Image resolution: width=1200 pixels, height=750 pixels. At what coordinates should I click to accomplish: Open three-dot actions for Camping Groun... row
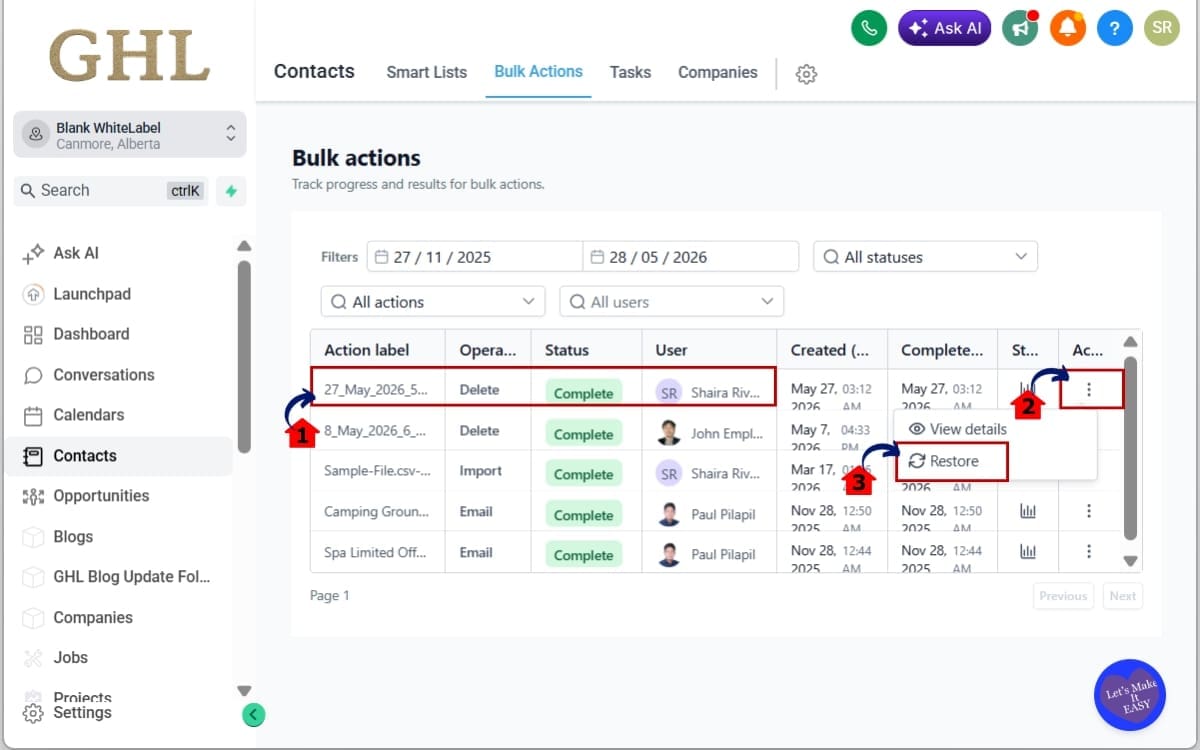tap(1089, 511)
